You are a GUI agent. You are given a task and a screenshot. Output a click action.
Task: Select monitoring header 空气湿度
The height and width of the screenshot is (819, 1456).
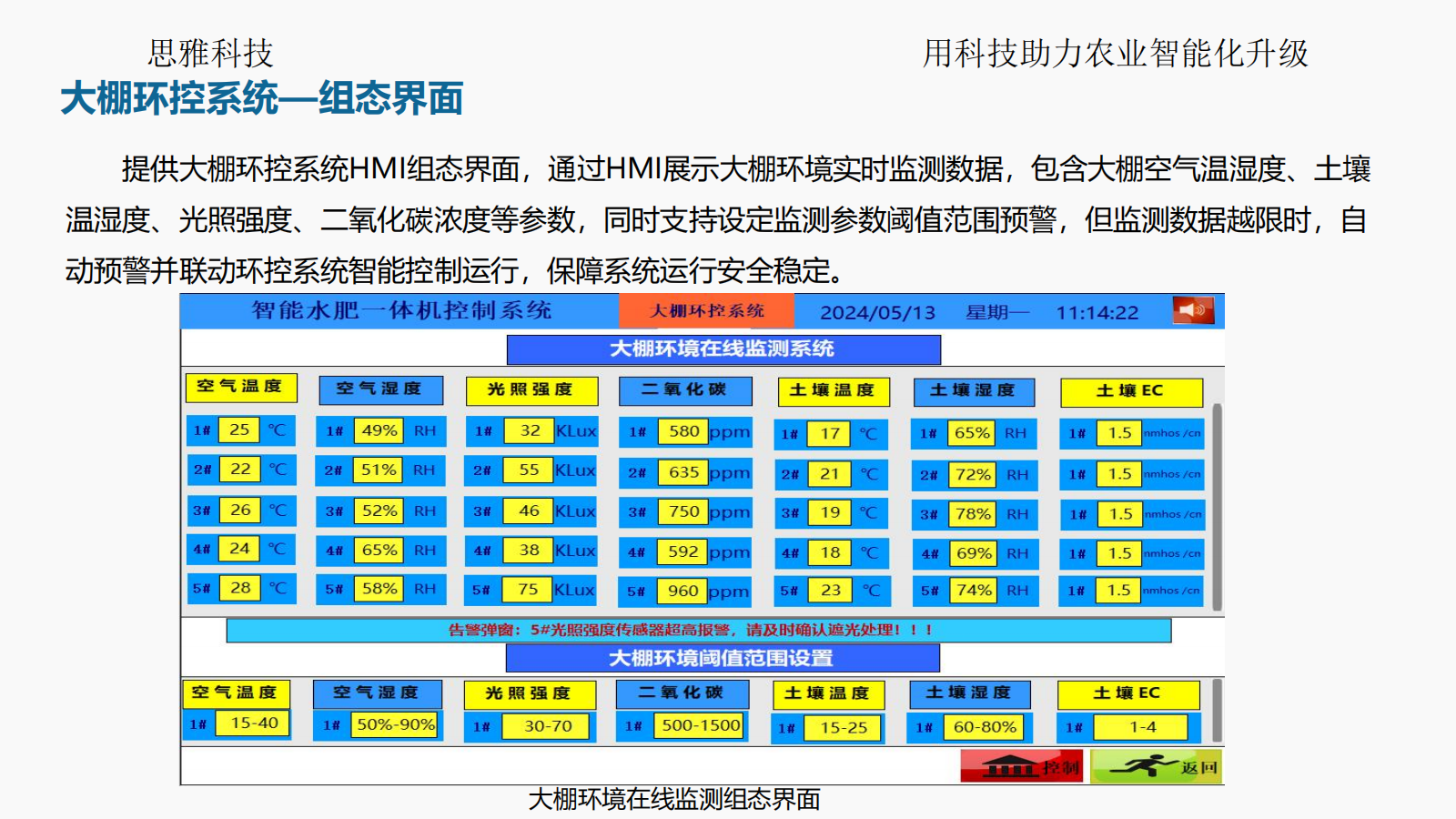(x=380, y=389)
